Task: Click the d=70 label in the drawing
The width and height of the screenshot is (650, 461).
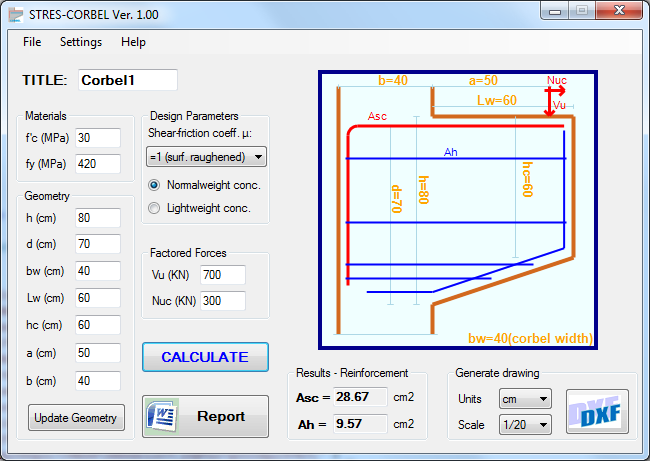Action: pyautogui.click(x=397, y=199)
